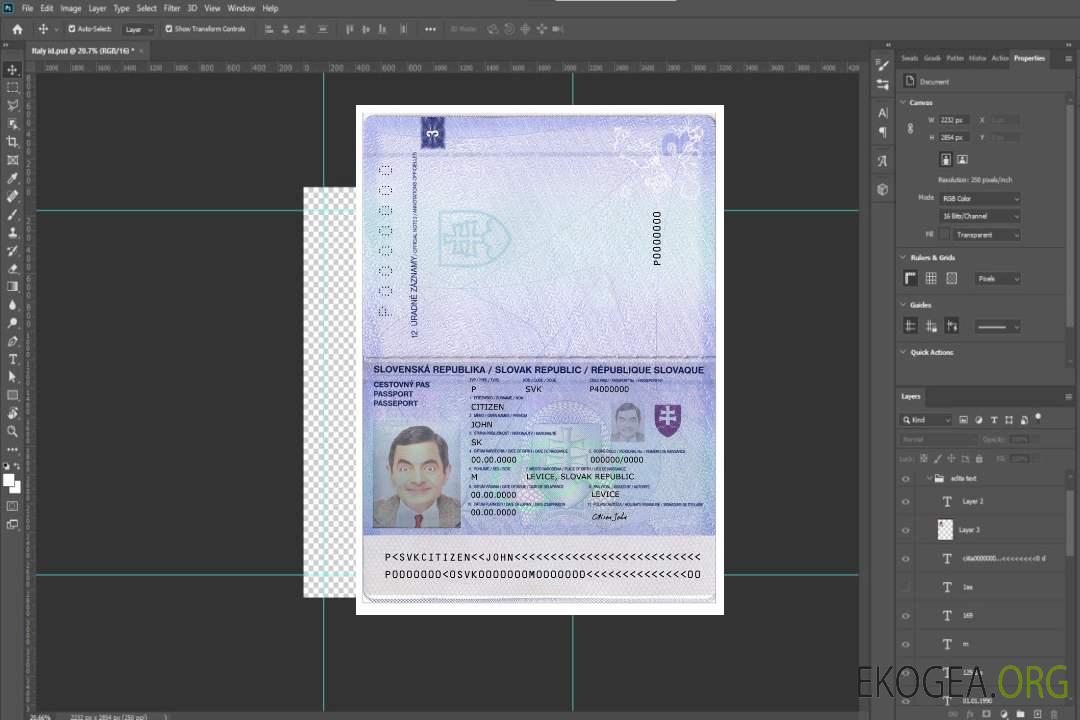Open the Transparent fill dropdown
This screenshot has width=1080, height=720.
pyautogui.click(x=986, y=235)
